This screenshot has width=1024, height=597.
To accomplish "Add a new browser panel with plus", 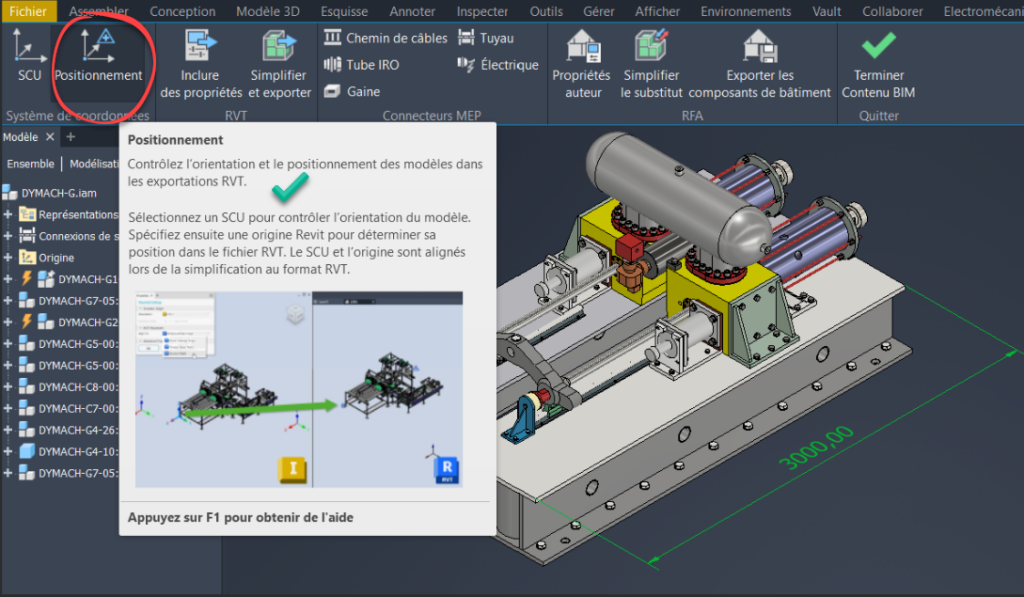I will coord(71,137).
